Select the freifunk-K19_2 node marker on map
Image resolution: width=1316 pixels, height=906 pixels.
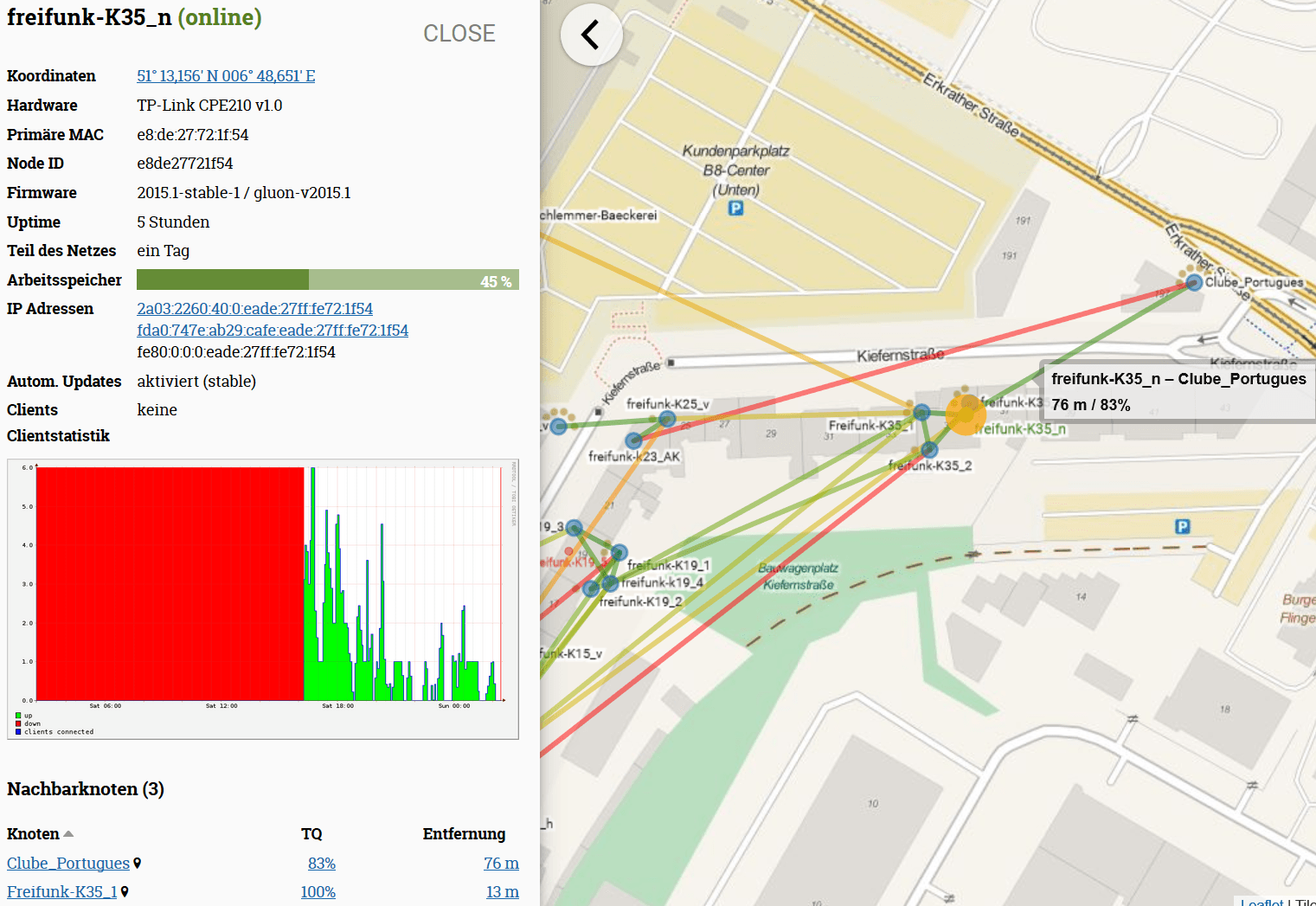click(x=591, y=589)
